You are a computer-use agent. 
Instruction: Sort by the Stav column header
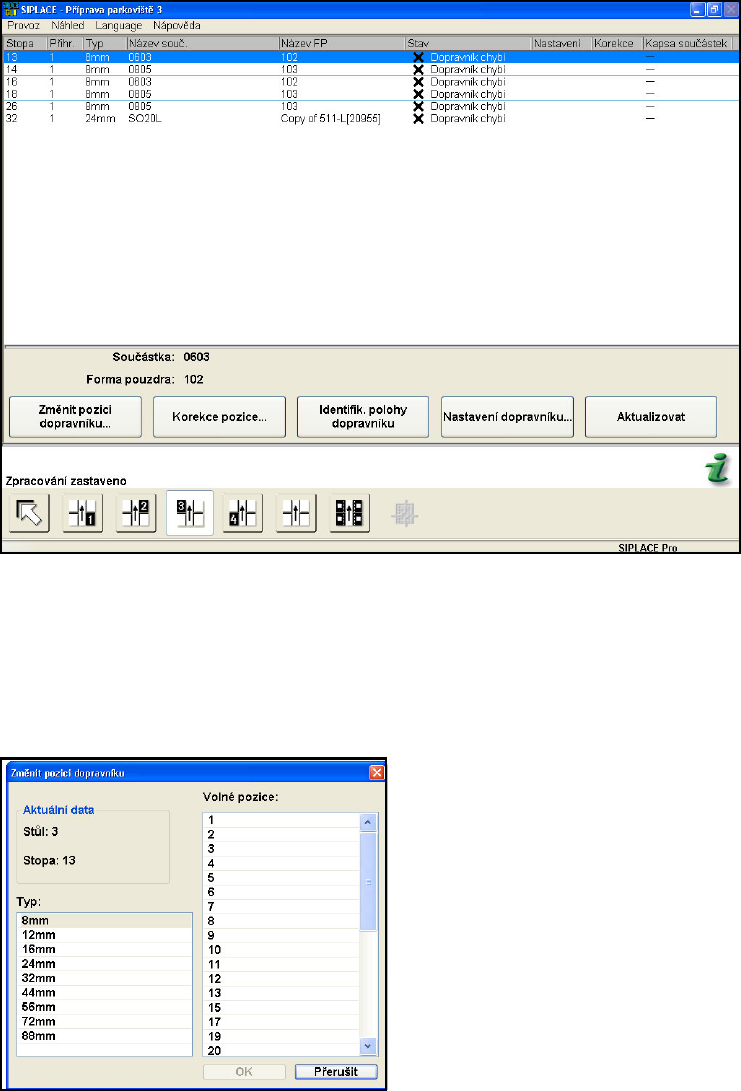469,43
